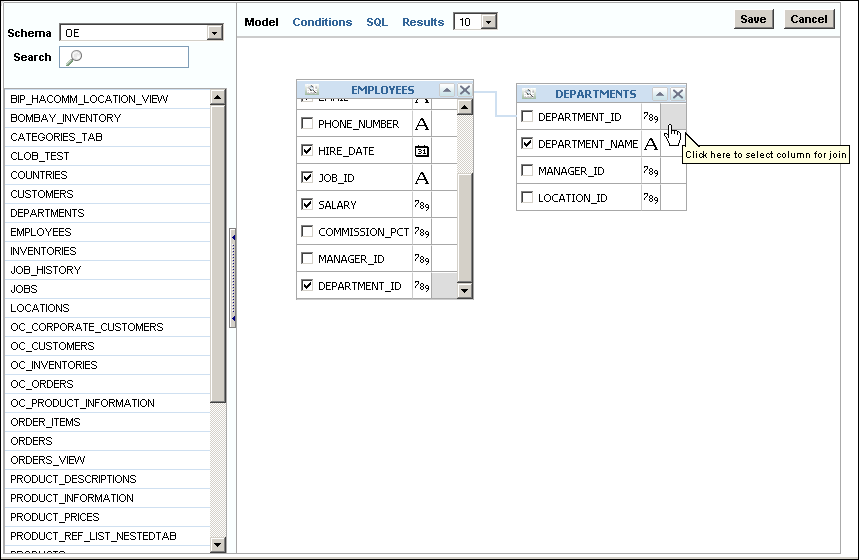
Task: Select CATEGORIES_TAB in table list
Action: (107, 137)
